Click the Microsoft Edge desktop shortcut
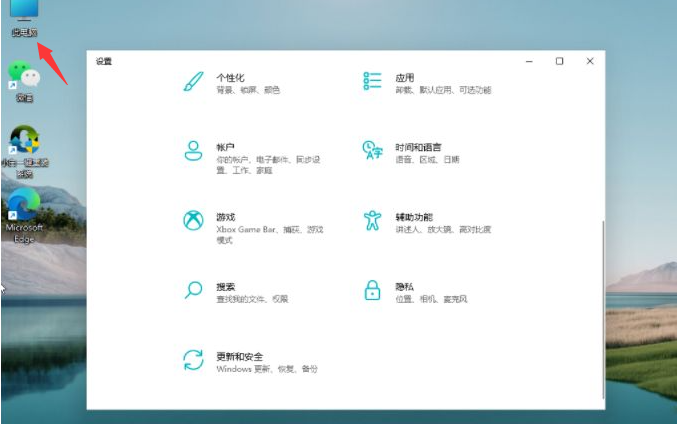 pos(24,208)
